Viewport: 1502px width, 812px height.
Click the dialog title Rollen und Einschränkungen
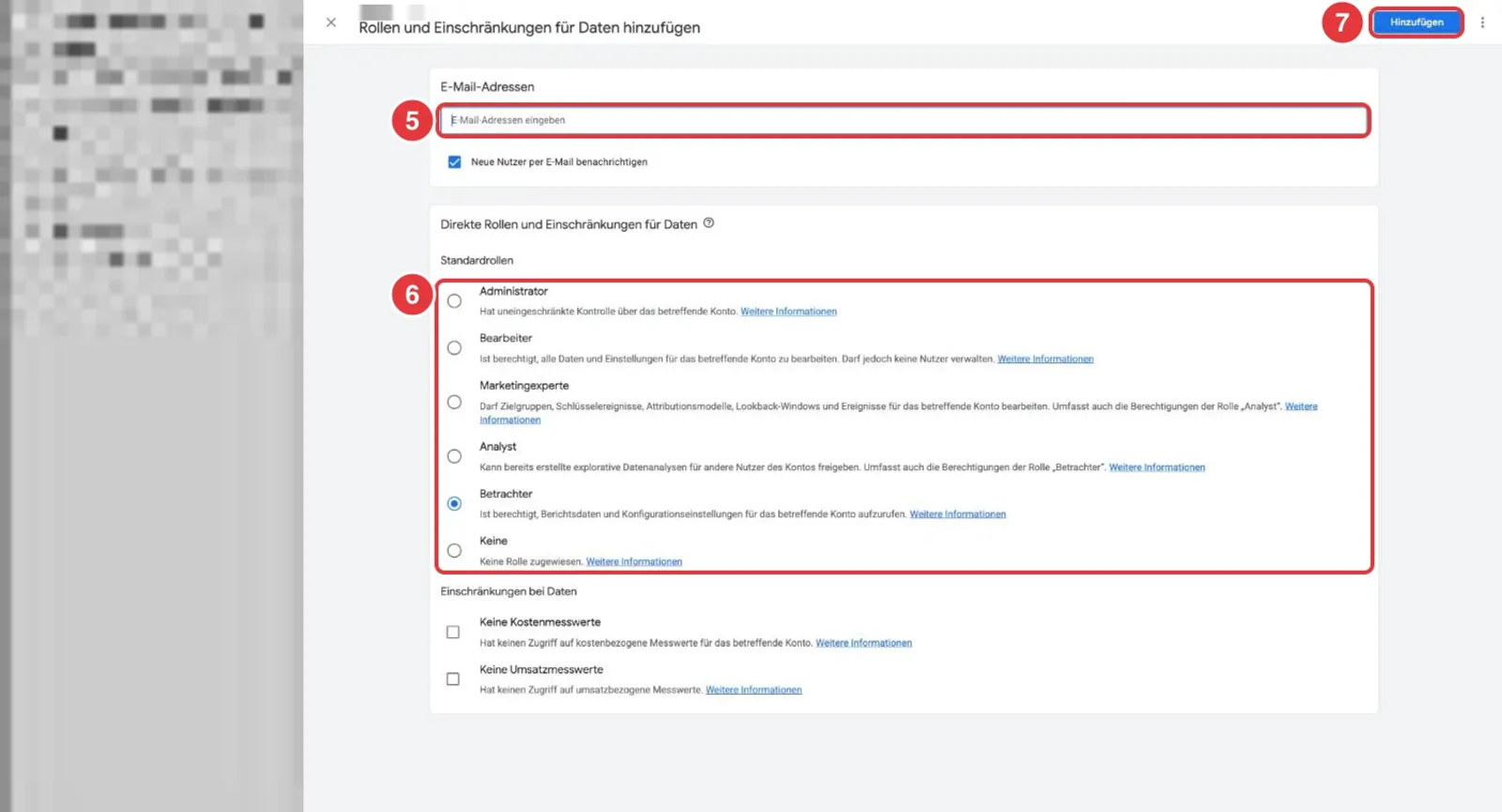(x=529, y=28)
